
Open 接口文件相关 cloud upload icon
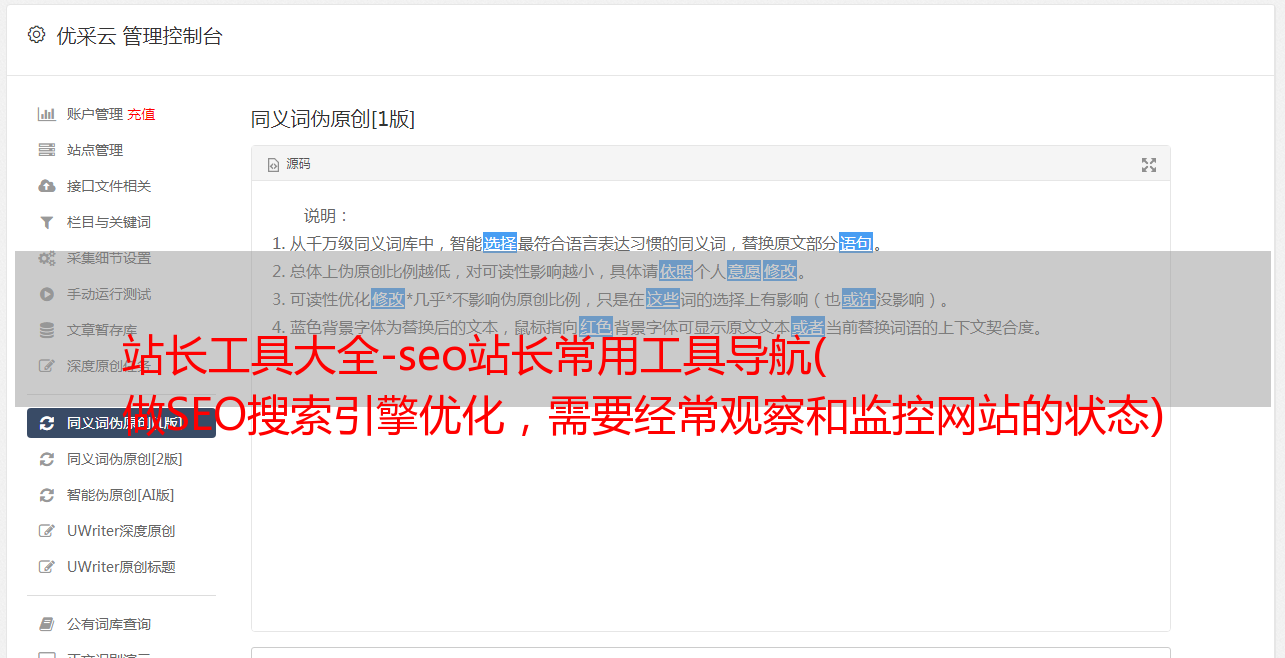(46, 186)
